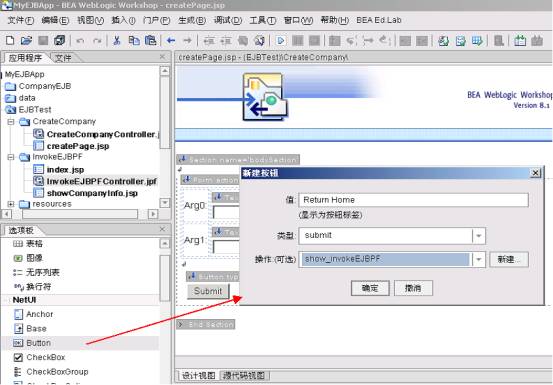This screenshot has width=553, height=385.
Task: Click the Cut scissors toolbar icon
Action: tap(117, 41)
